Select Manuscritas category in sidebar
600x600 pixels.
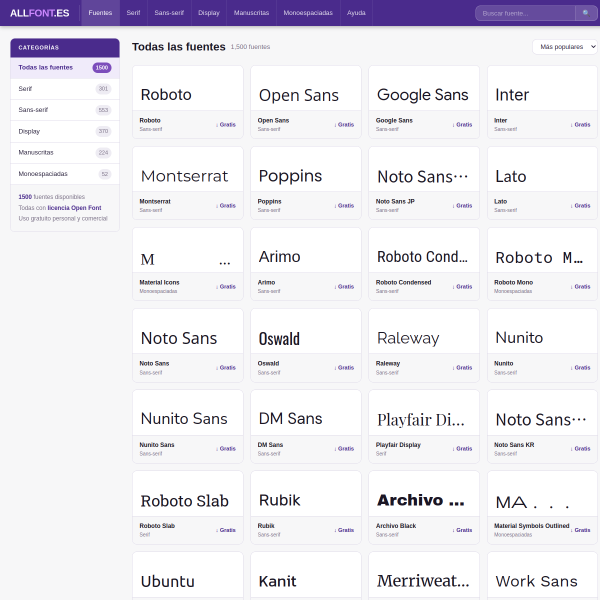(x=65, y=152)
